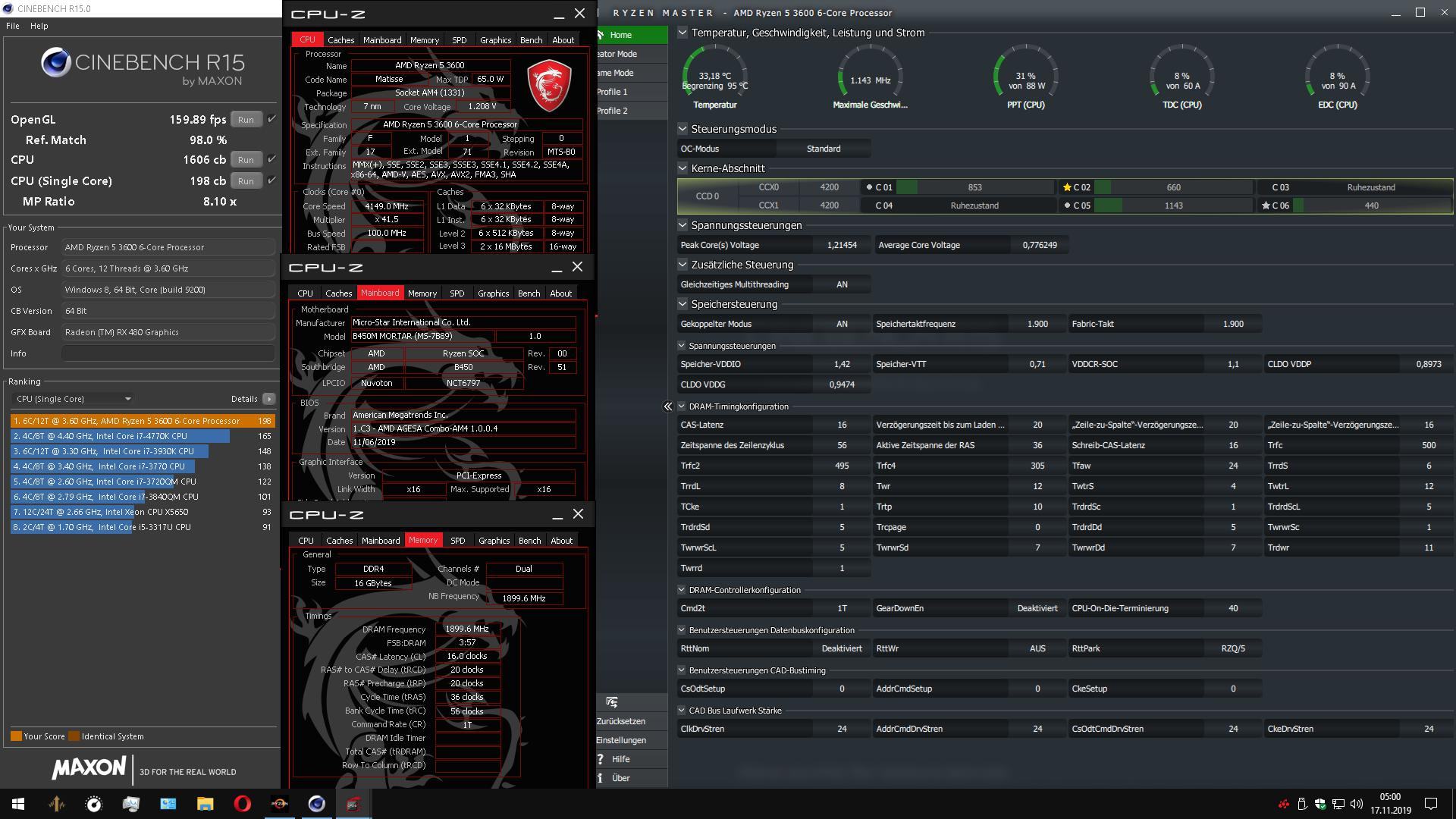
Task: Click the TDC (CPU) gauge
Action: pos(1181,77)
